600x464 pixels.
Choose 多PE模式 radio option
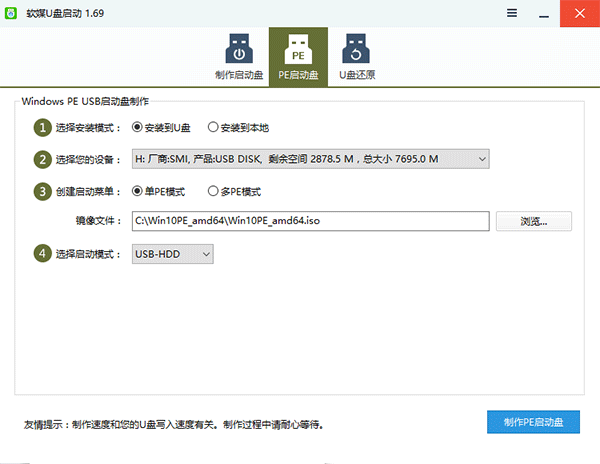pyautogui.click(x=213, y=191)
